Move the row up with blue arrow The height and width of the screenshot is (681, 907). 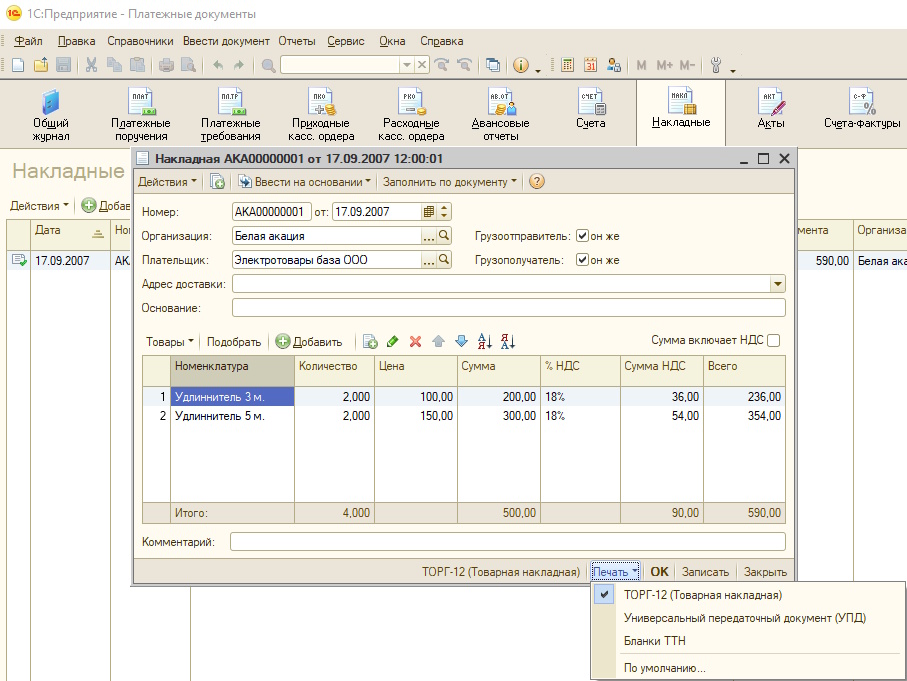tap(438, 342)
